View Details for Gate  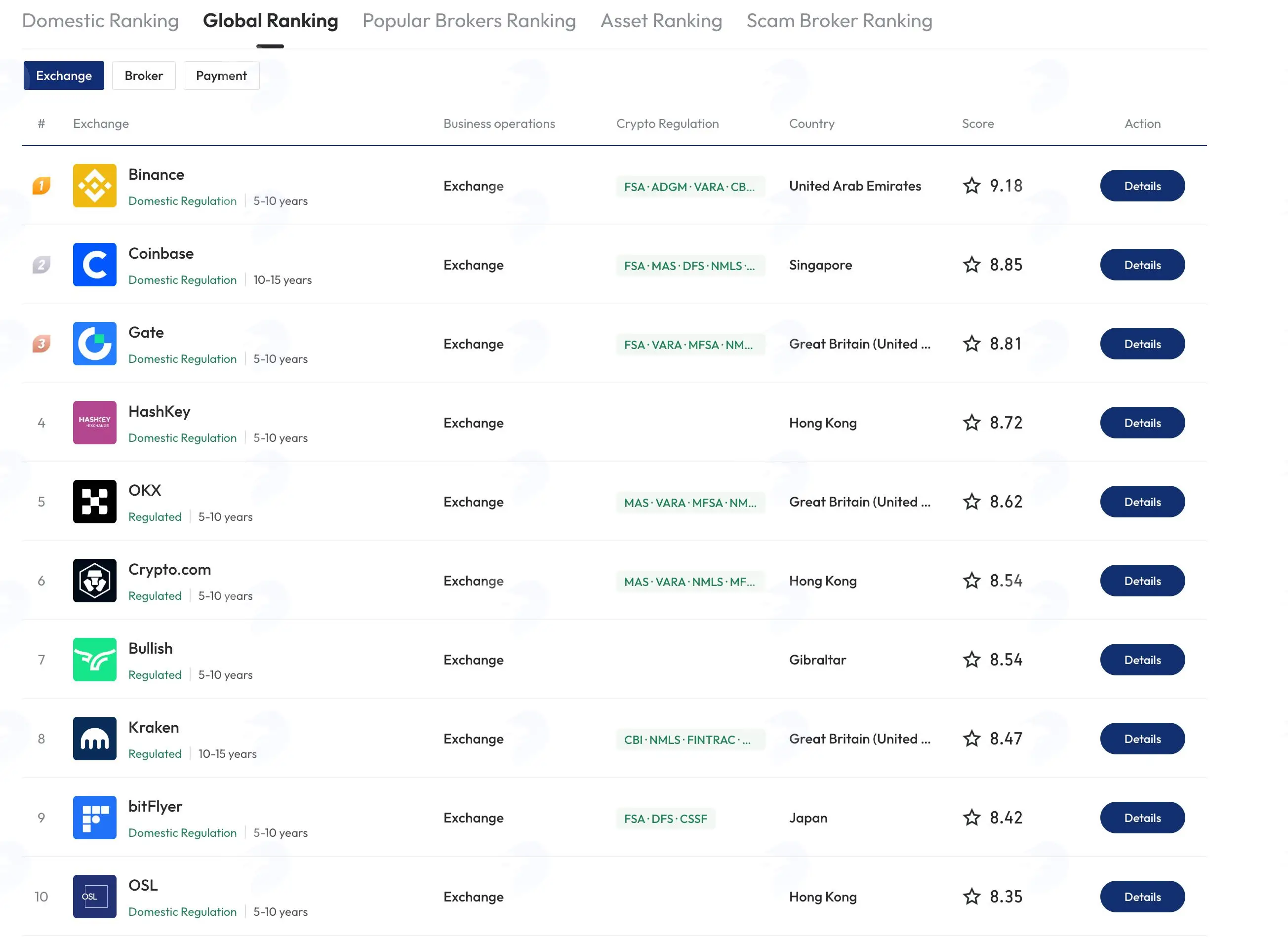pos(1142,344)
